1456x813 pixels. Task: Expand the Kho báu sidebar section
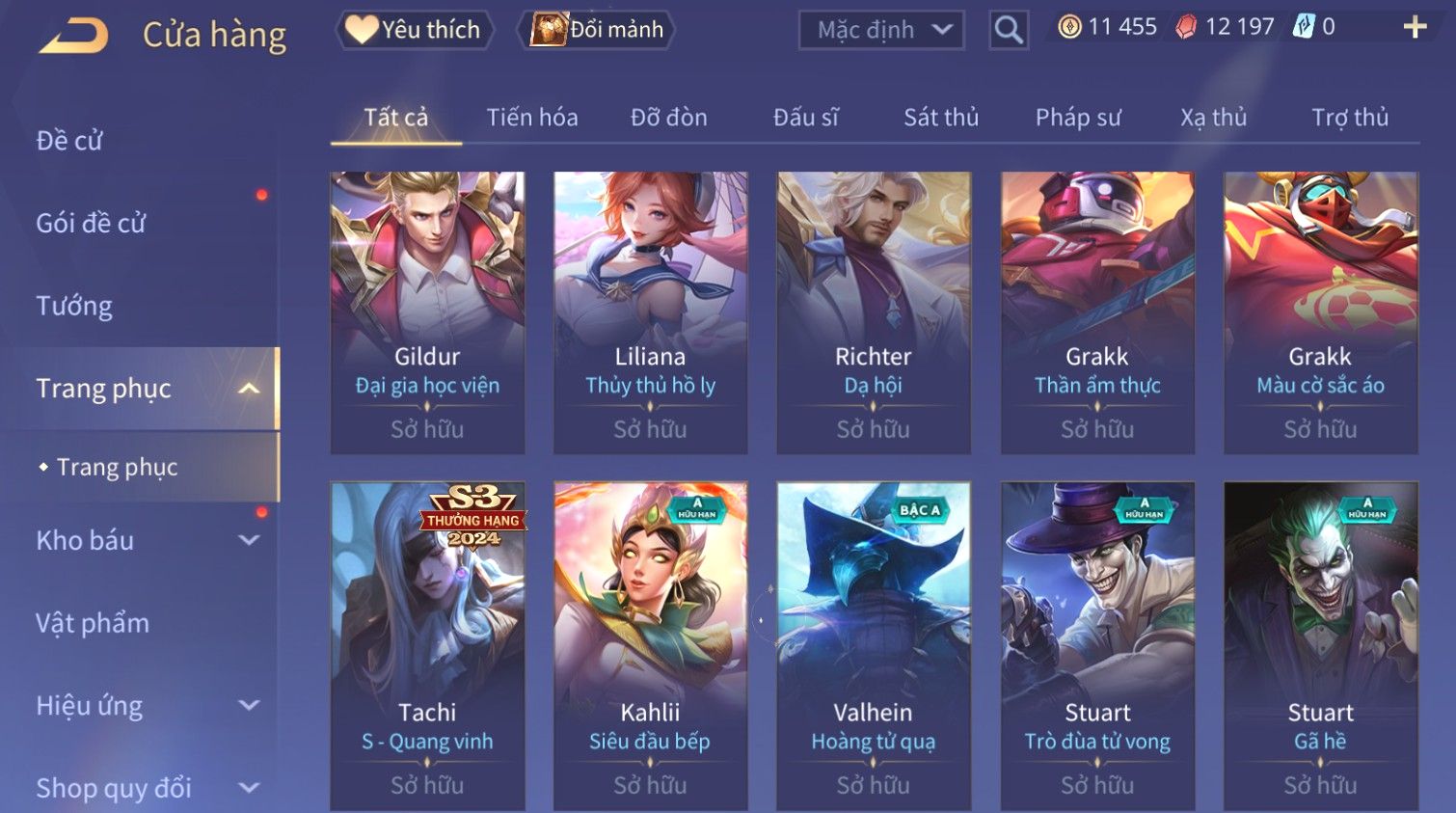tap(249, 540)
